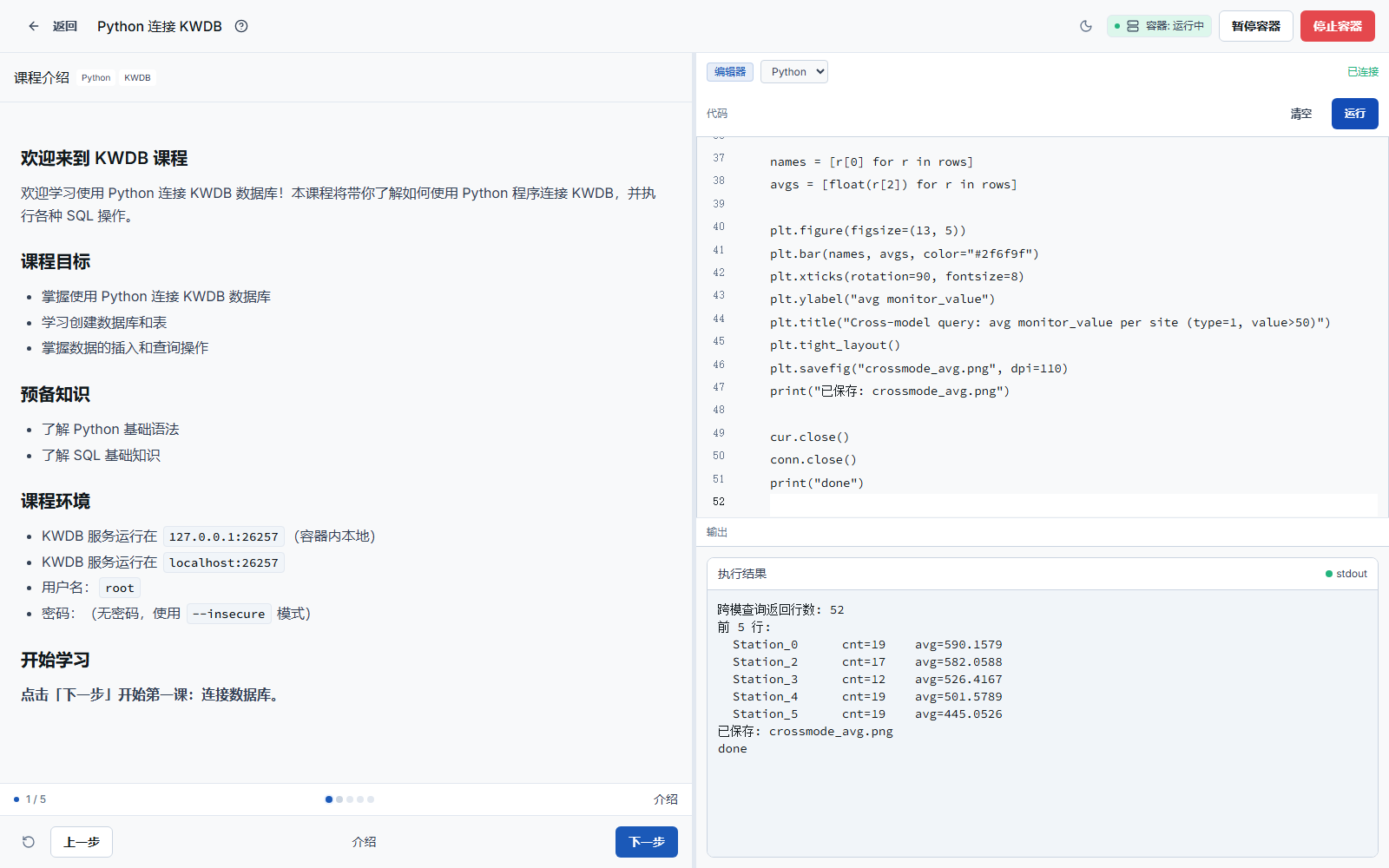
Task: Click the stdout indicator in results
Action: pyautogui.click(x=1346, y=574)
